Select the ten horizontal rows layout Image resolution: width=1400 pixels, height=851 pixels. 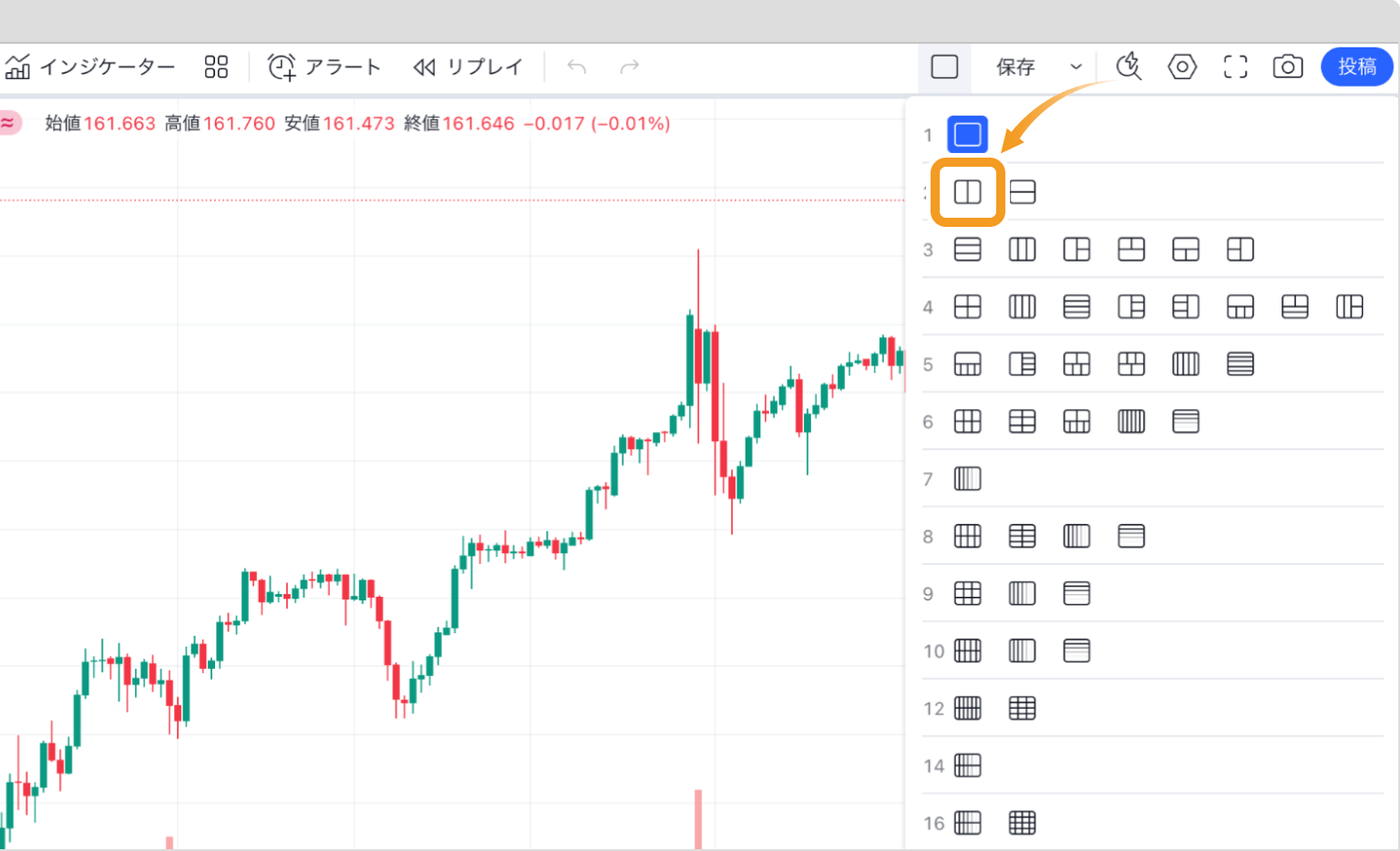(1076, 651)
